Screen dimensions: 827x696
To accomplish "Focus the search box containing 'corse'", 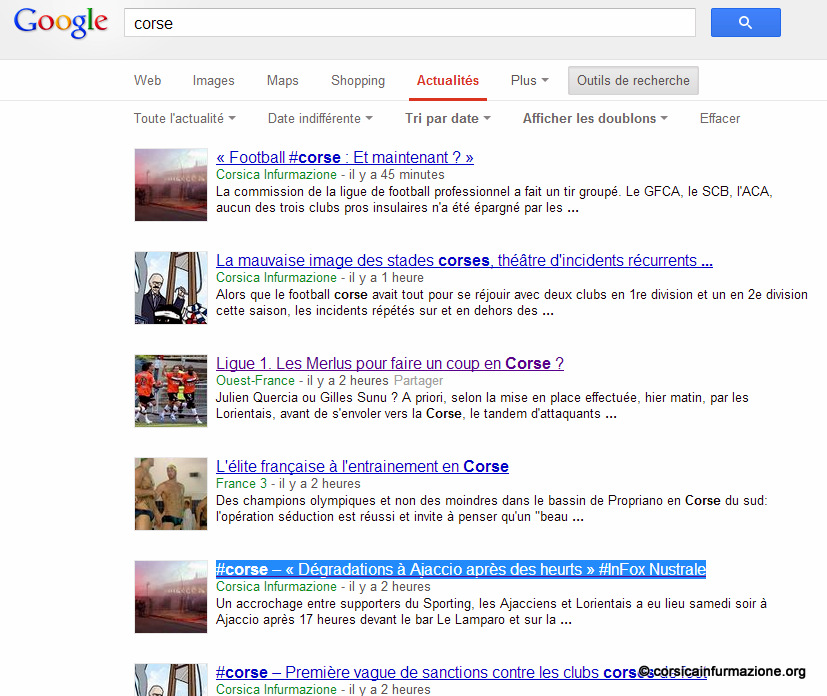I will click(410, 23).
